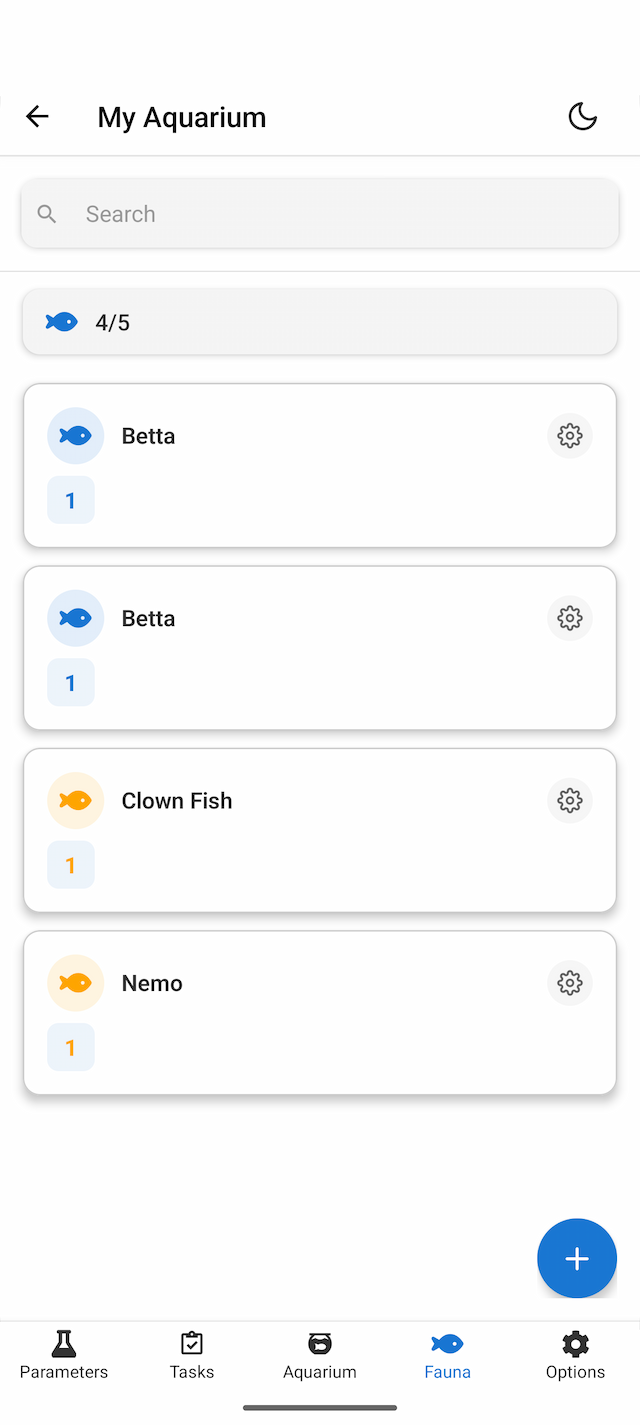Add a new fauna with the plus button
The image size is (640, 1425).
[577, 1258]
